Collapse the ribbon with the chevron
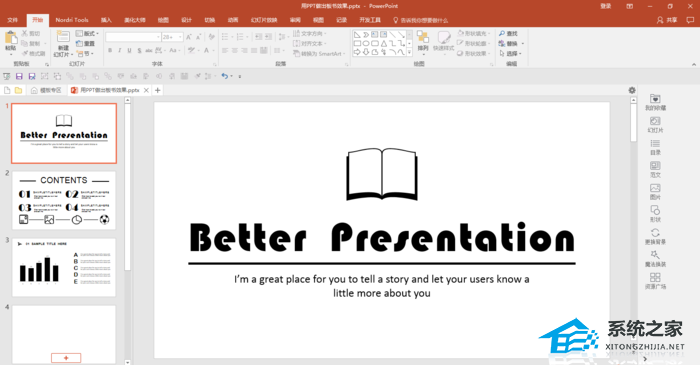Screen dimensions: 700x365 click(694, 65)
